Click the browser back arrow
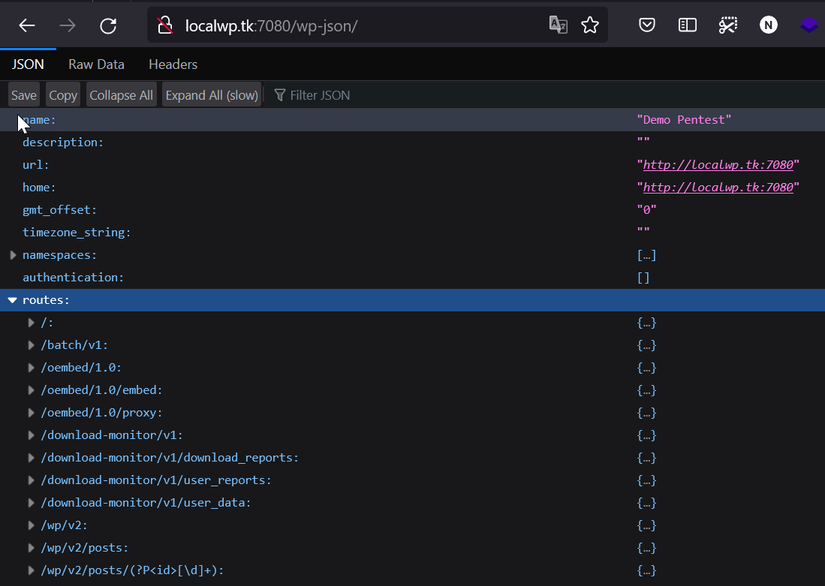The width and height of the screenshot is (825, 586). (x=27, y=26)
